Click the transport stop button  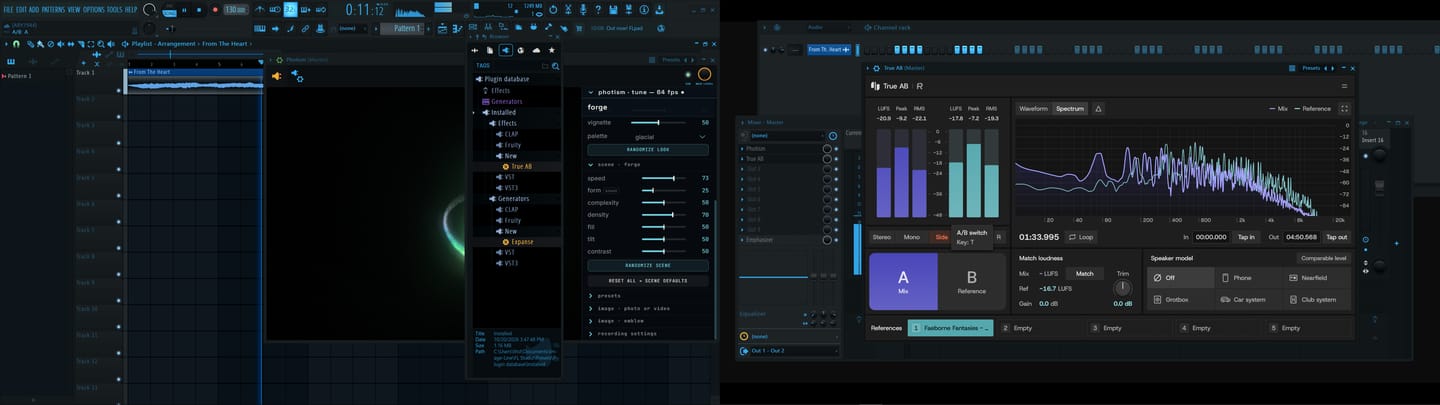click(199, 10)
